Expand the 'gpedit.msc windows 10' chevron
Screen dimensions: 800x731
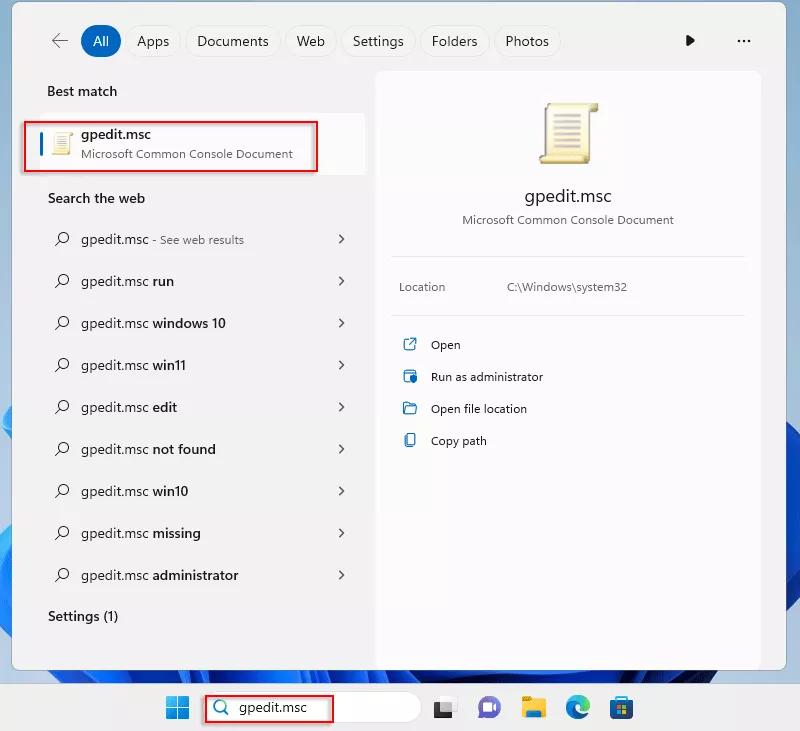(341, 323)
